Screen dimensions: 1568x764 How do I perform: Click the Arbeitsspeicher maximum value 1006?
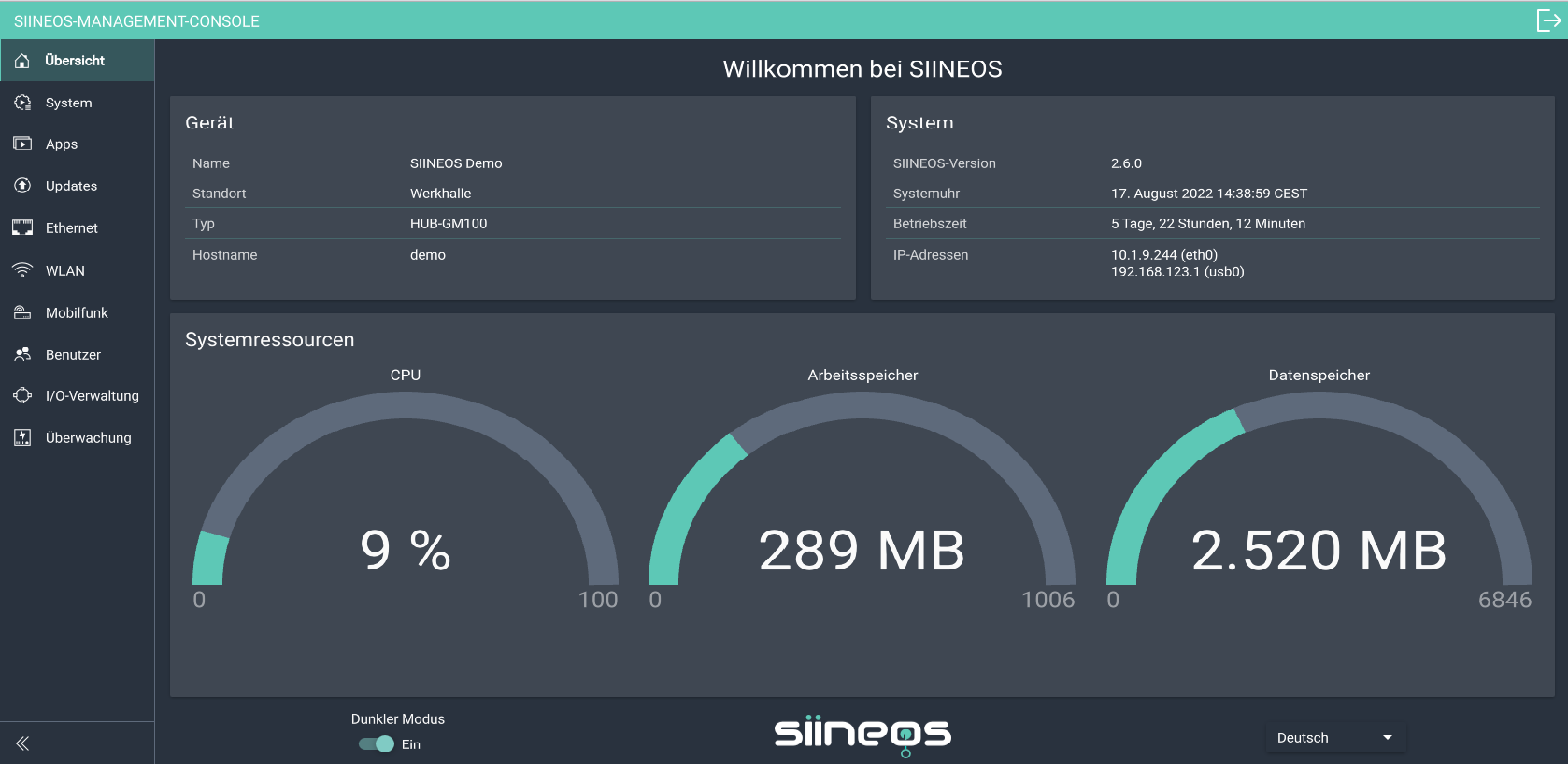[1048, 600]
